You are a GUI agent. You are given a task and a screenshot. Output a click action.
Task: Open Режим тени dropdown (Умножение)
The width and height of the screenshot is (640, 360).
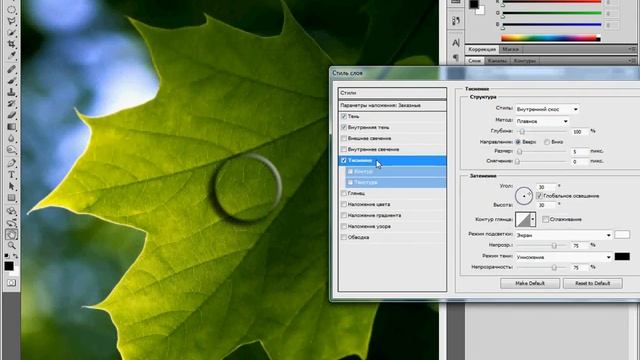pyautogui.click(x=563, y=257)
